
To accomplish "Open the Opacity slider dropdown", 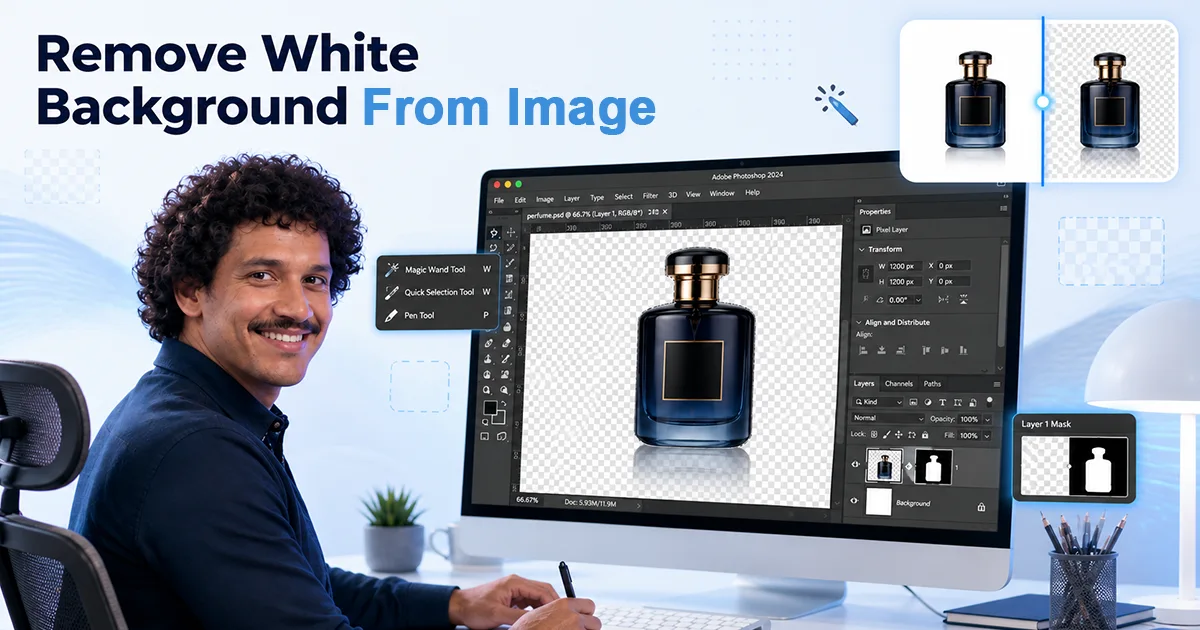I will (988, 420).
